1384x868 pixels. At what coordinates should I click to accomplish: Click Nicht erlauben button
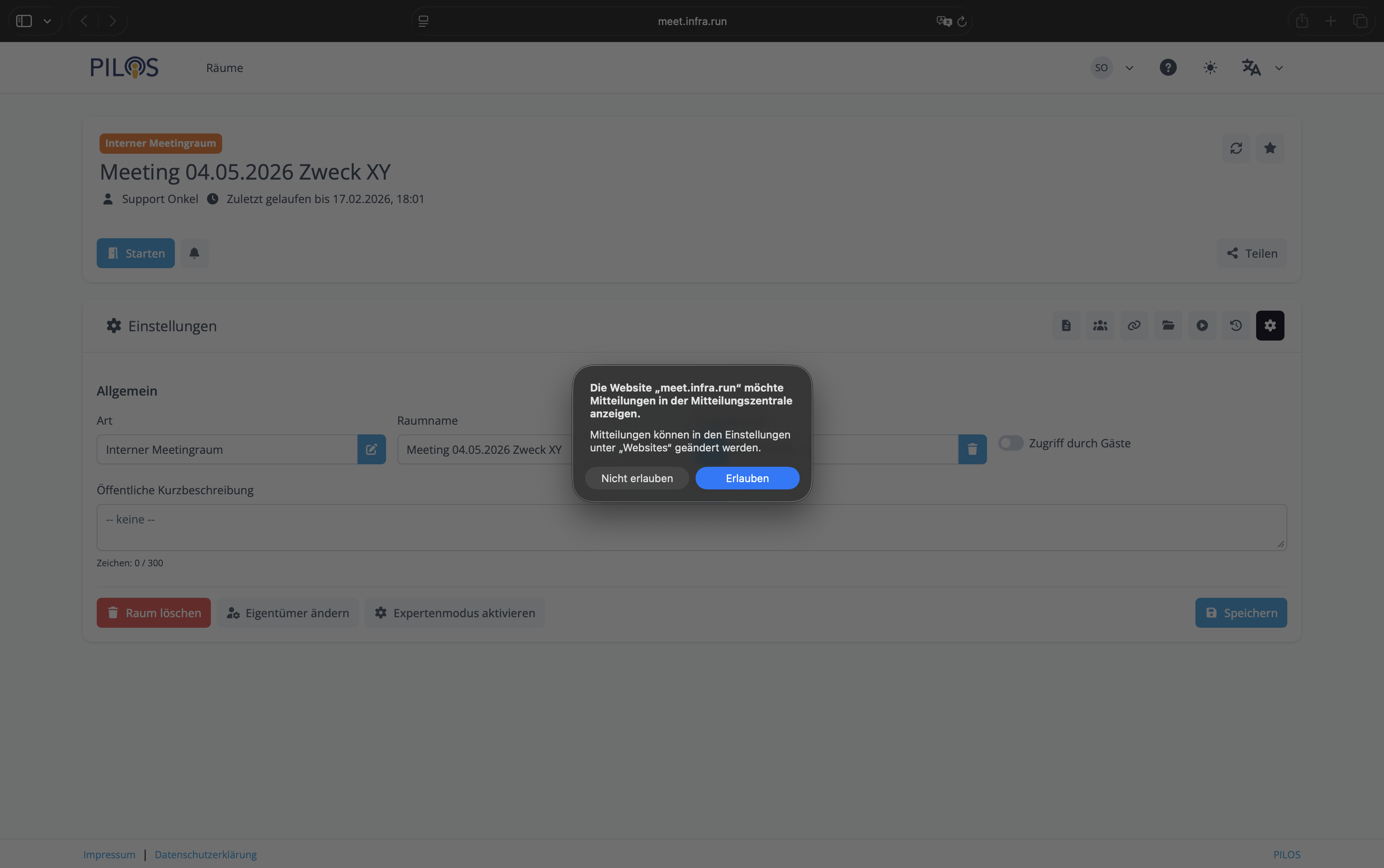(x=637, y=478)
